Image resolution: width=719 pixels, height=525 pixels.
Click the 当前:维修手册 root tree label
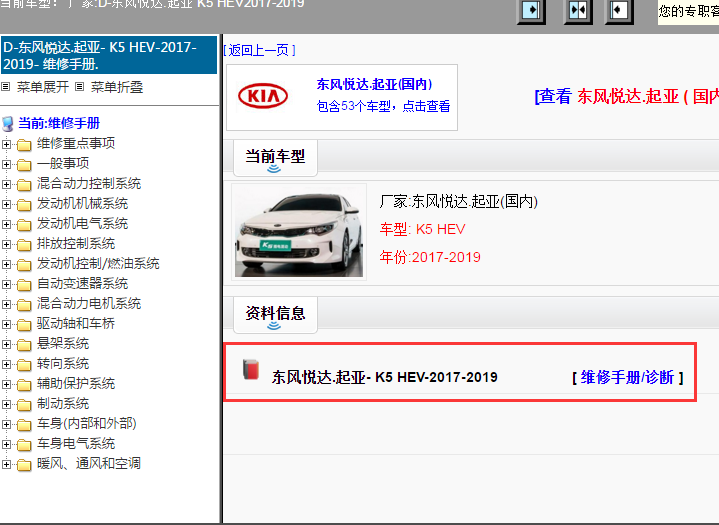pyautogui.click(x=59, y=123)
